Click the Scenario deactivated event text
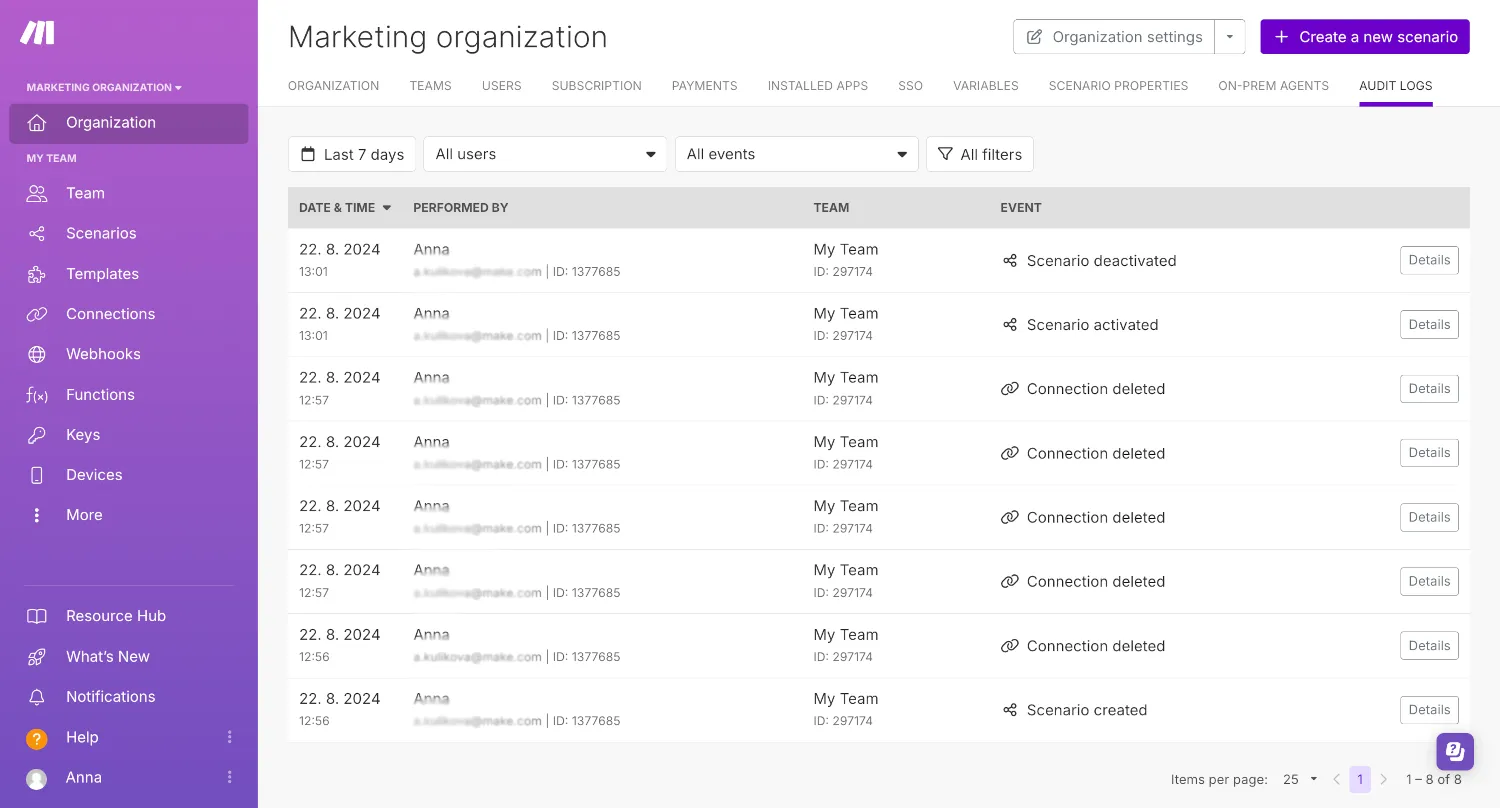Viewport: 1500px width, 808px height. pyautogui.click(x=1101, y=261)
